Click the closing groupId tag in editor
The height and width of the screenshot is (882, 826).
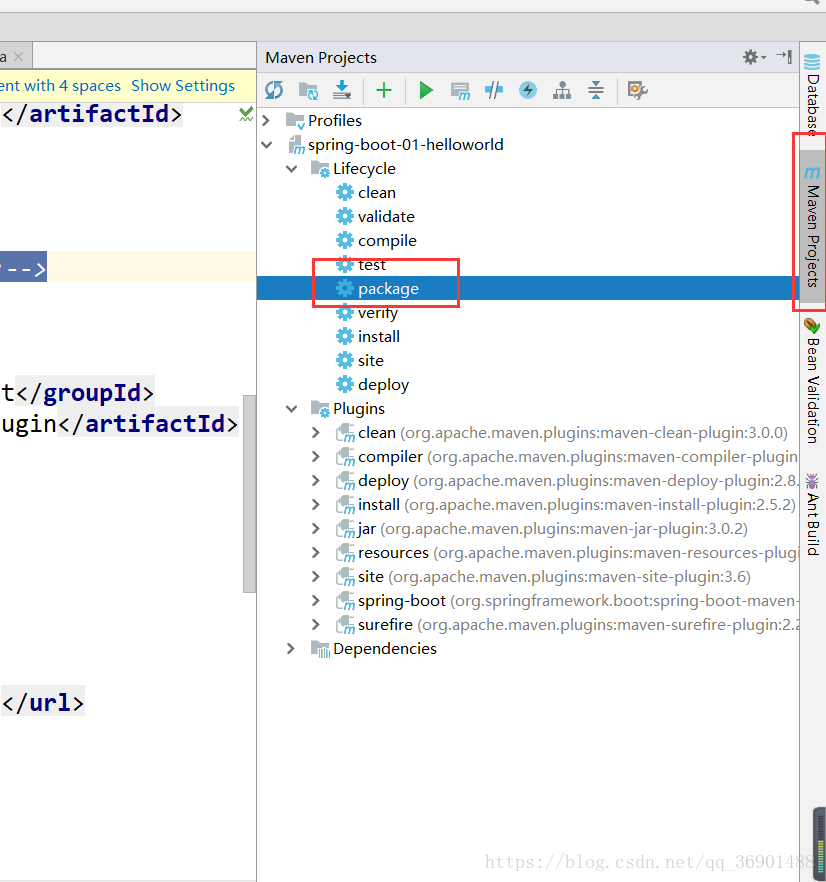click(x=84, y=393)
